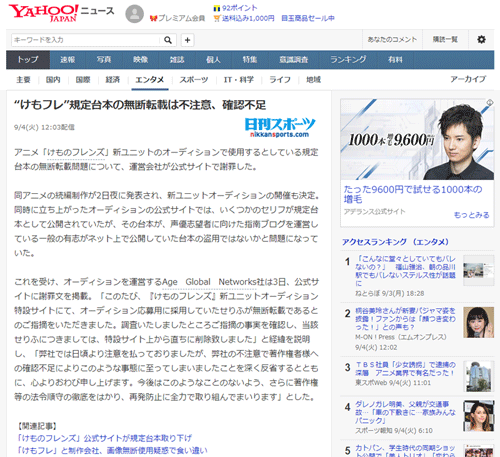Click もっとみる on the ad
500x457 pixels.
pos(471,215)
